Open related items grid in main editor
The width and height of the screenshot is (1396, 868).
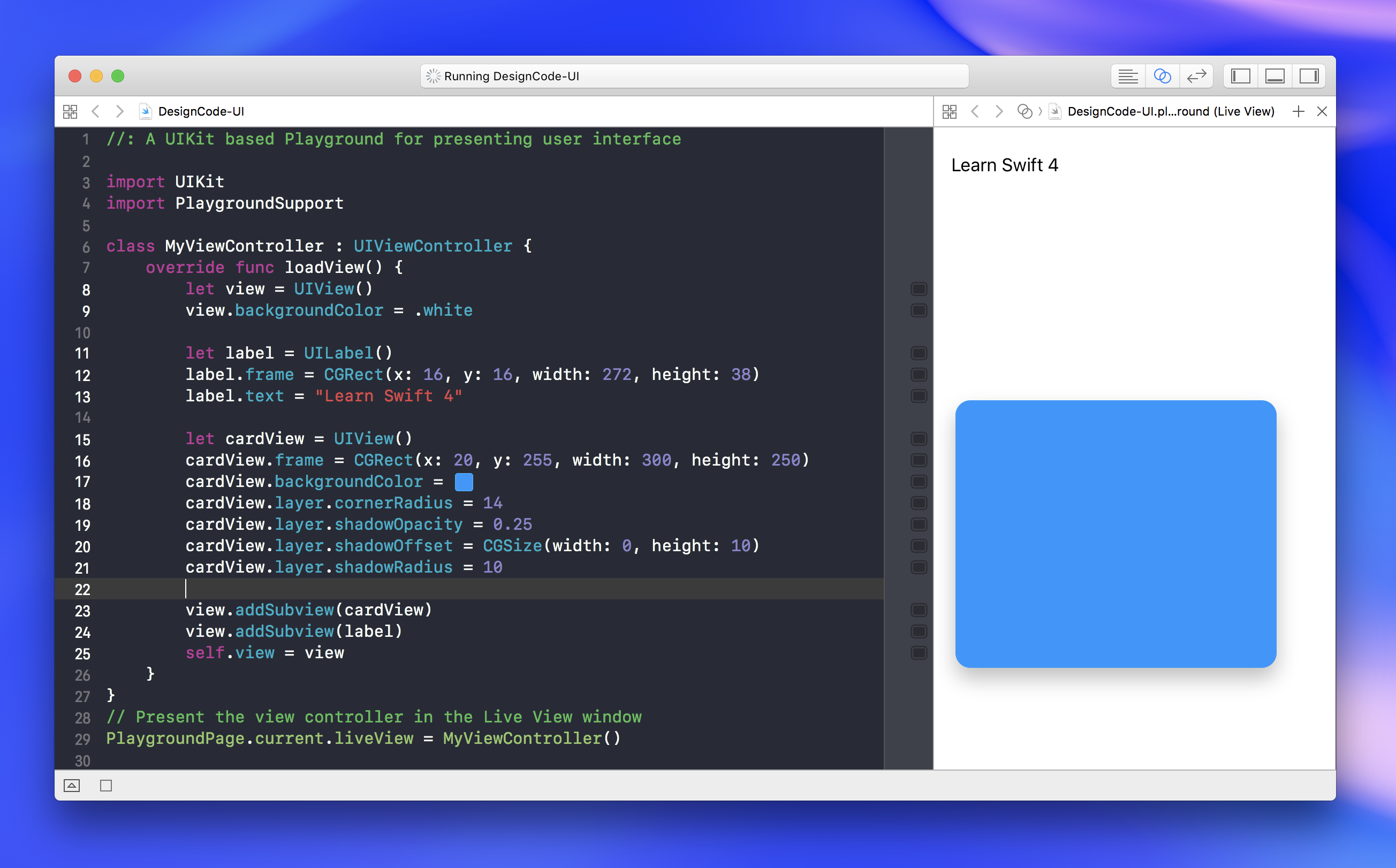(x=70, y=111)
